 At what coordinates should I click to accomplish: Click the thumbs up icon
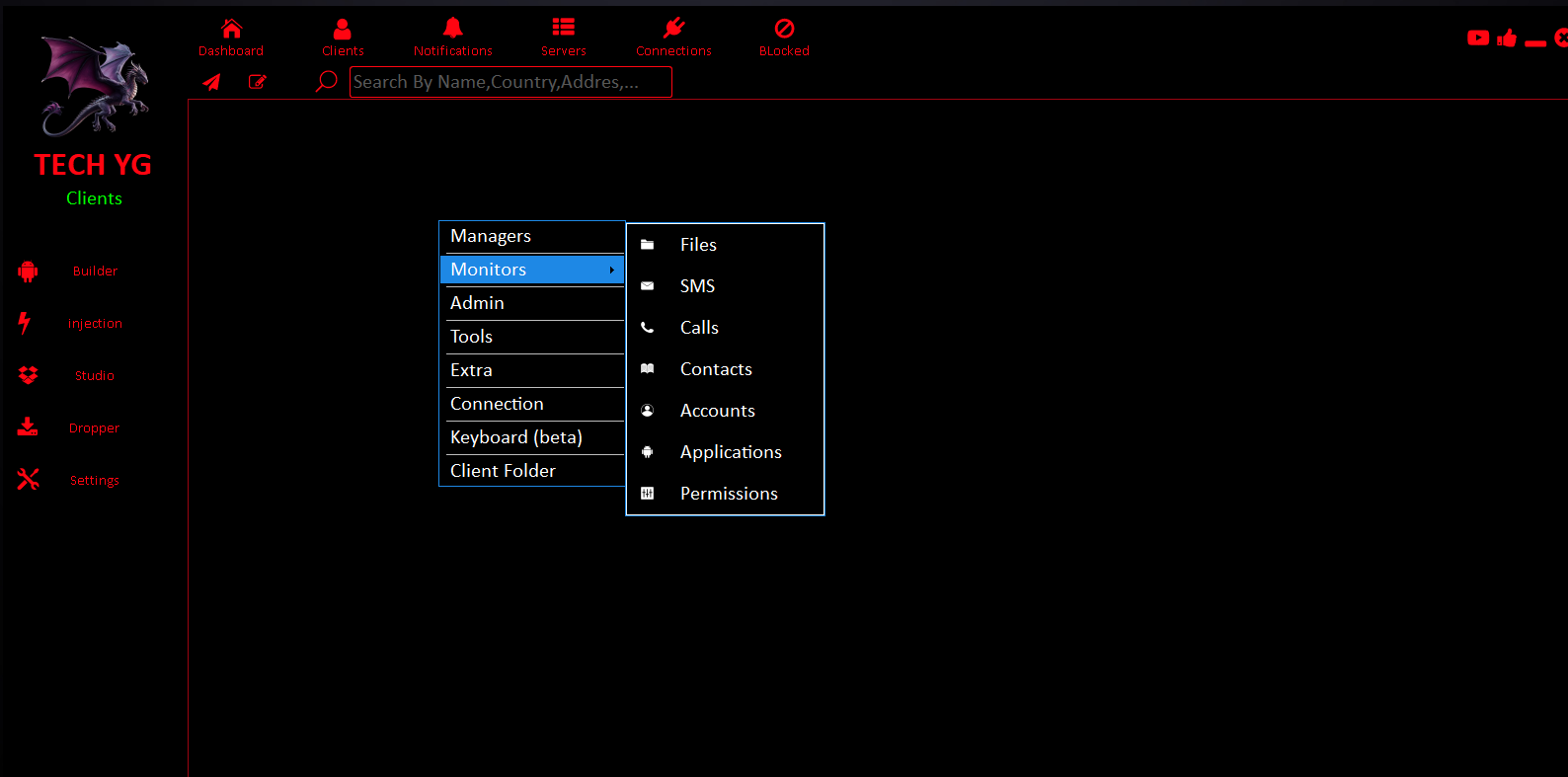[1507, 39]
